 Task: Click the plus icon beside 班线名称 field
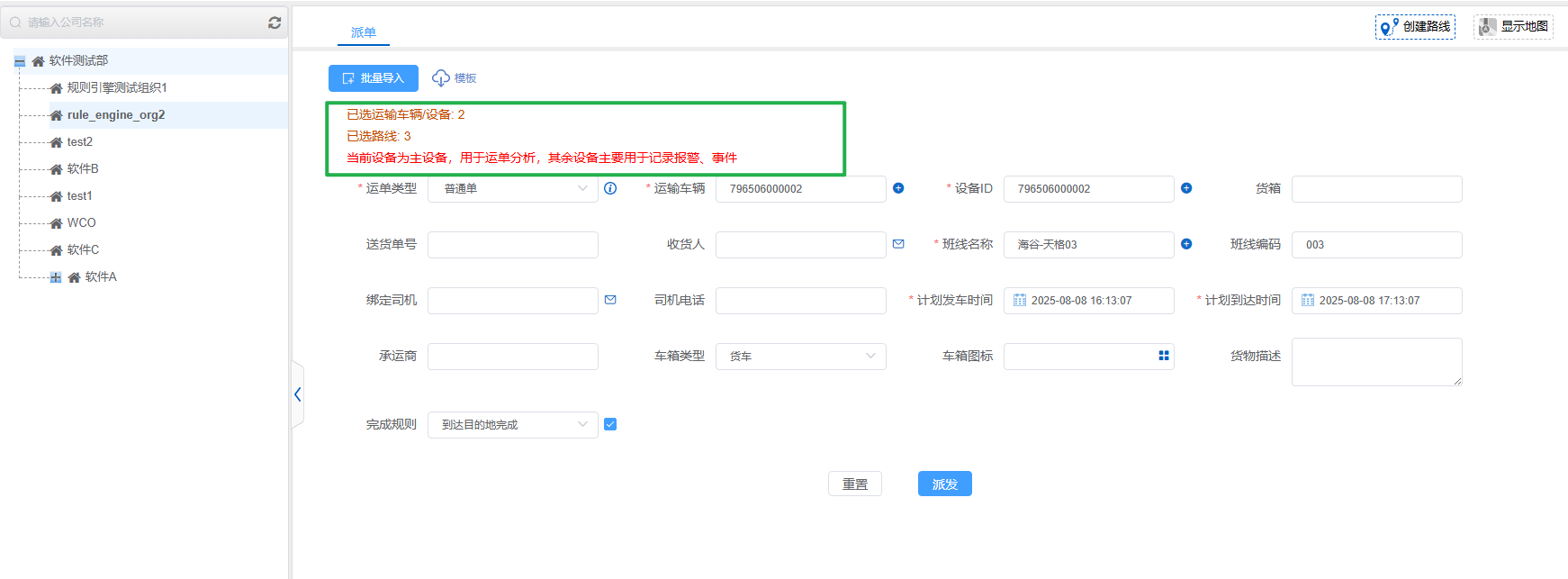coord(1186,244)
